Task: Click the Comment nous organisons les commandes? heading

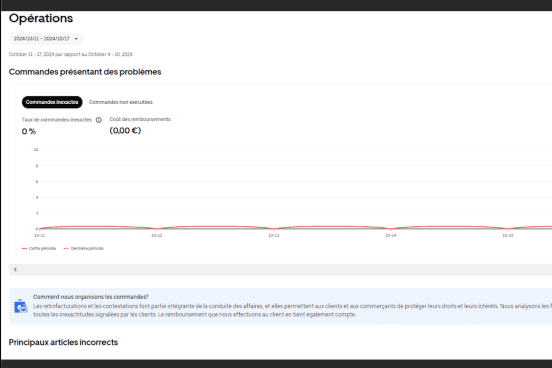Action: (x=91, y=297)
